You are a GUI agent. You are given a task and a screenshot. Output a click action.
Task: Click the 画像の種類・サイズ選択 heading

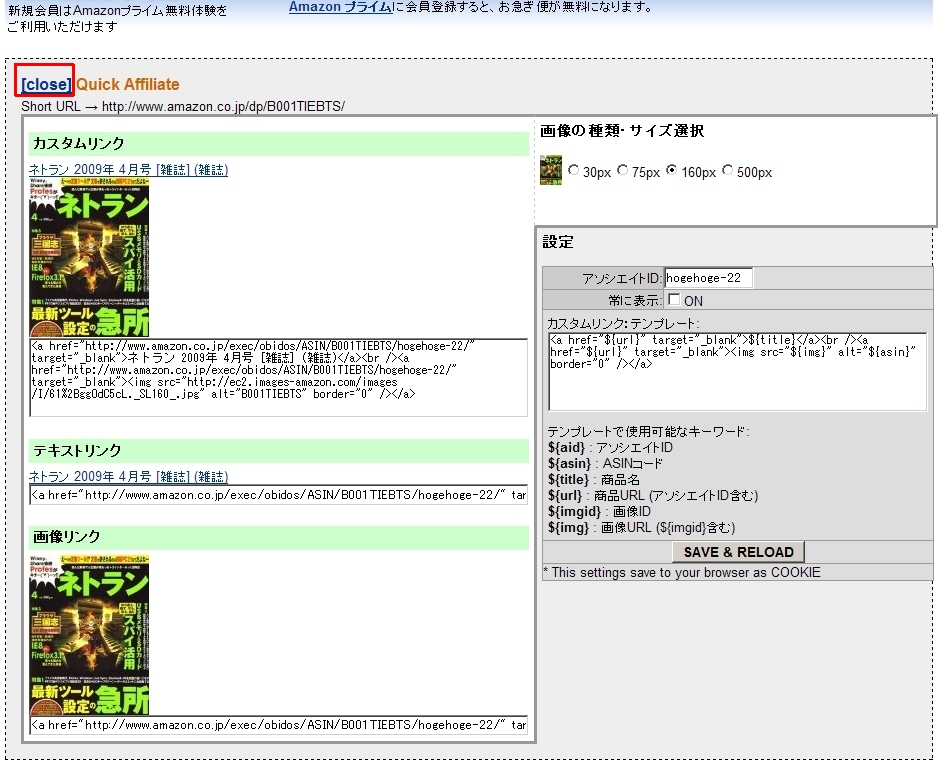(622, 130)
